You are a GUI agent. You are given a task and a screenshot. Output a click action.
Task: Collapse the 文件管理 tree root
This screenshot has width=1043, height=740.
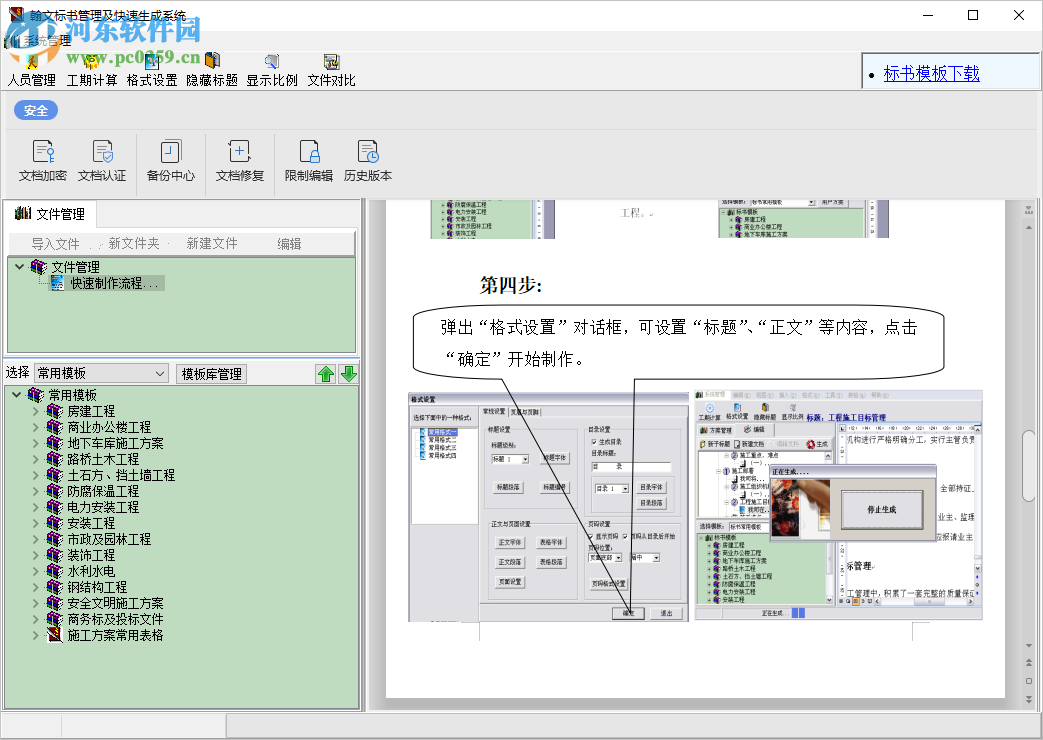coord(19,267)
